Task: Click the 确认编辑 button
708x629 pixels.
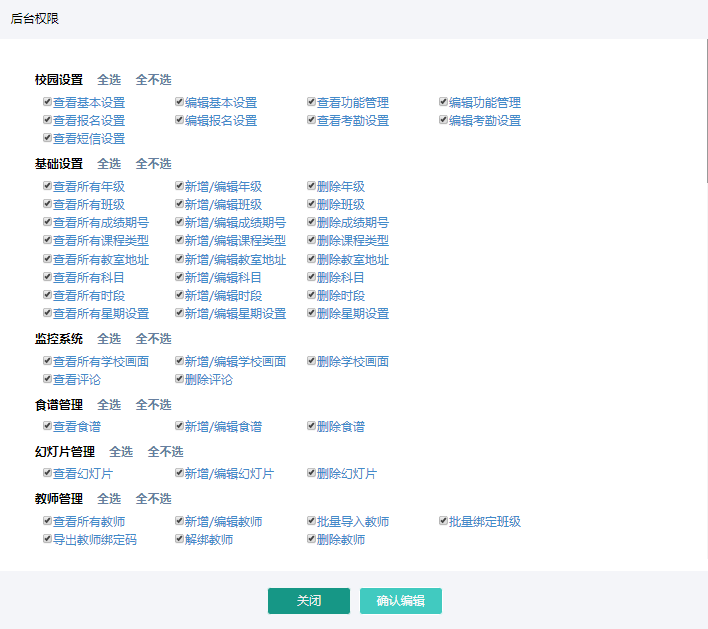Action: (x=401, y=601)
